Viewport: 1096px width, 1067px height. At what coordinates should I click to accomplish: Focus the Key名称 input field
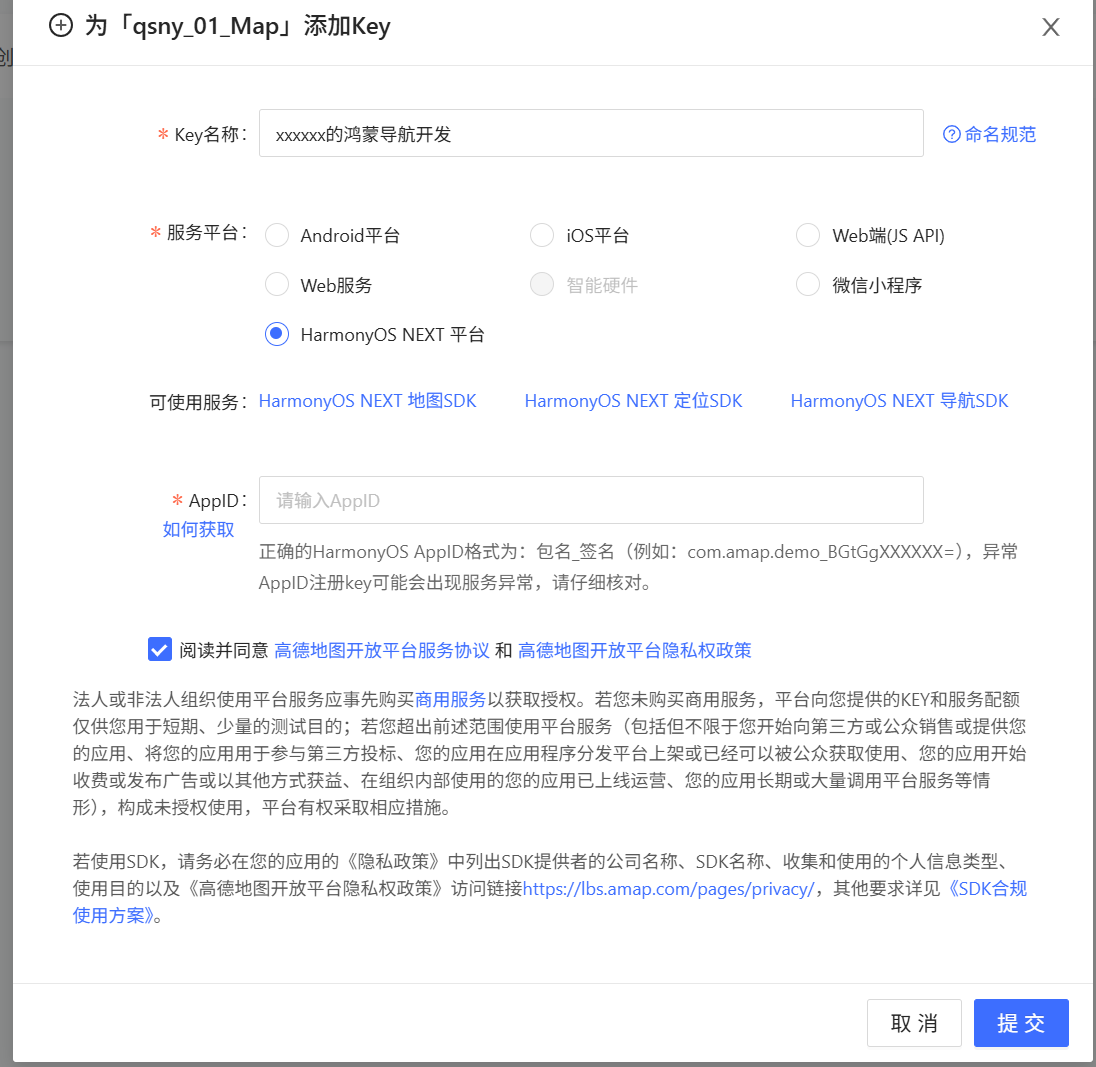(x=591, y=133)
